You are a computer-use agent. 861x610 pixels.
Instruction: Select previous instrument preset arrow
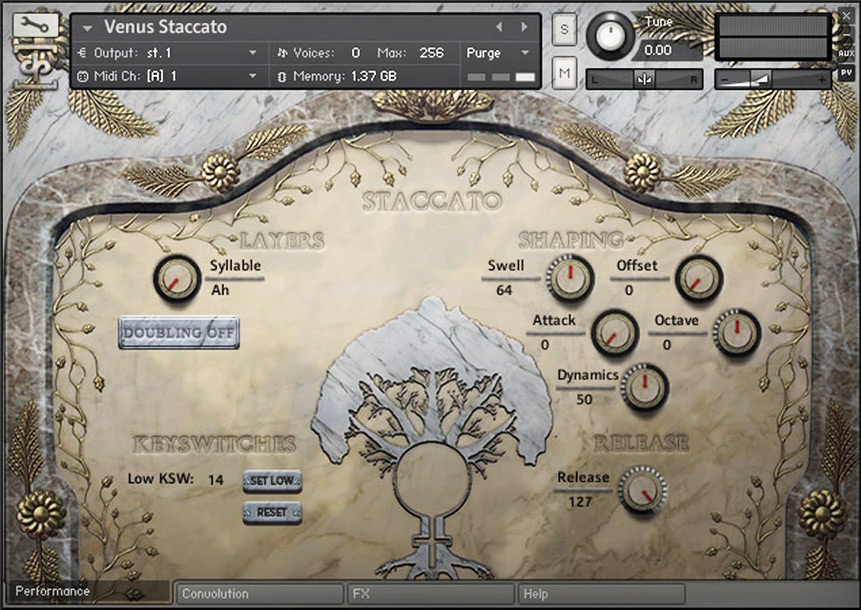coord(499,26)
